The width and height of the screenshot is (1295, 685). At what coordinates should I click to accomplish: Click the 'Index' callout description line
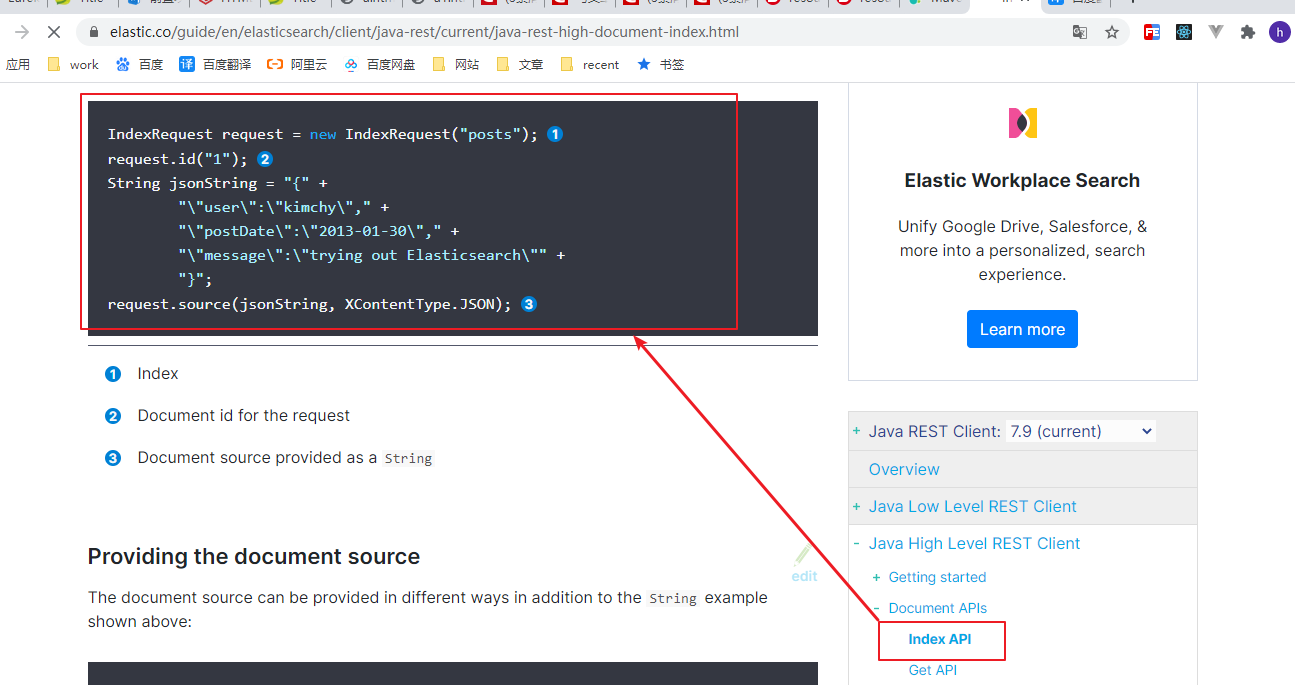158,374
